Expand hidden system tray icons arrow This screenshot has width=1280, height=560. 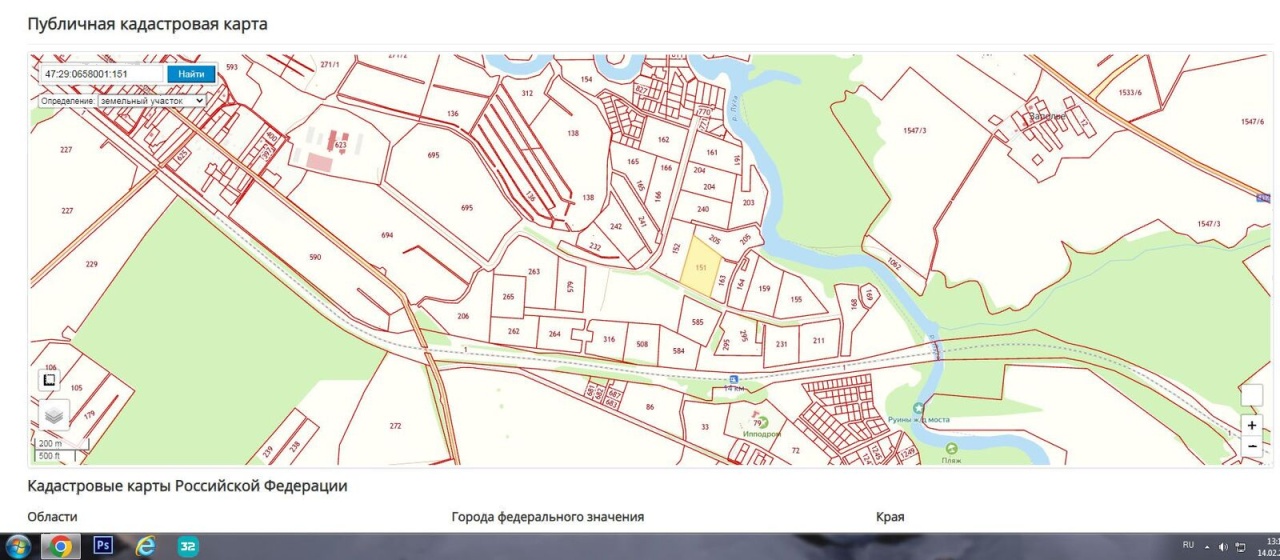click(x=1206, y=547)
